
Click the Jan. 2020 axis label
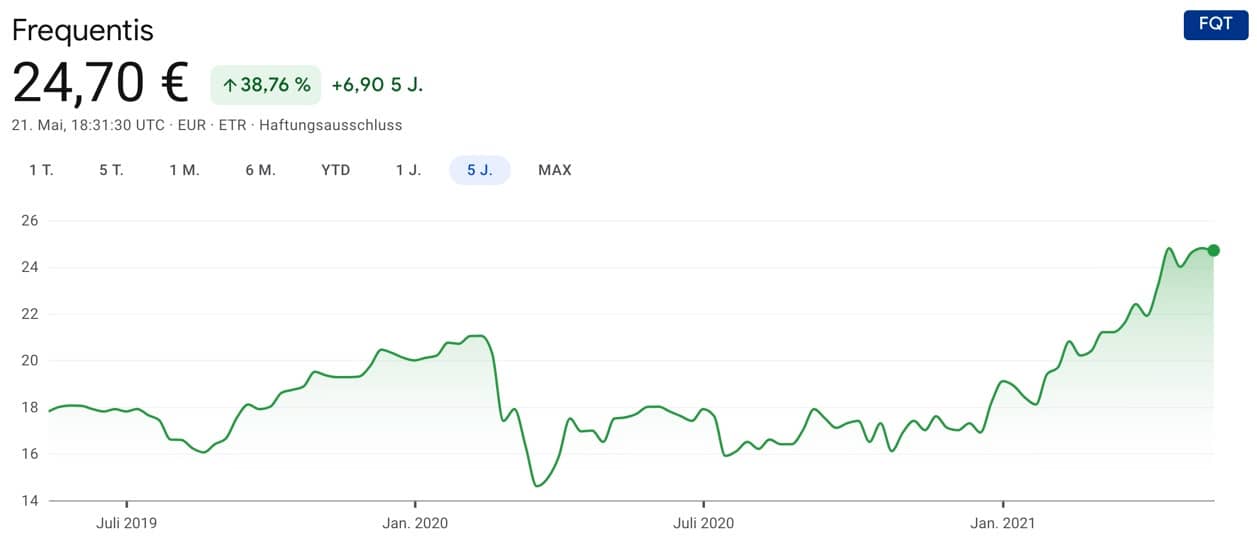(x=415, y=523)
